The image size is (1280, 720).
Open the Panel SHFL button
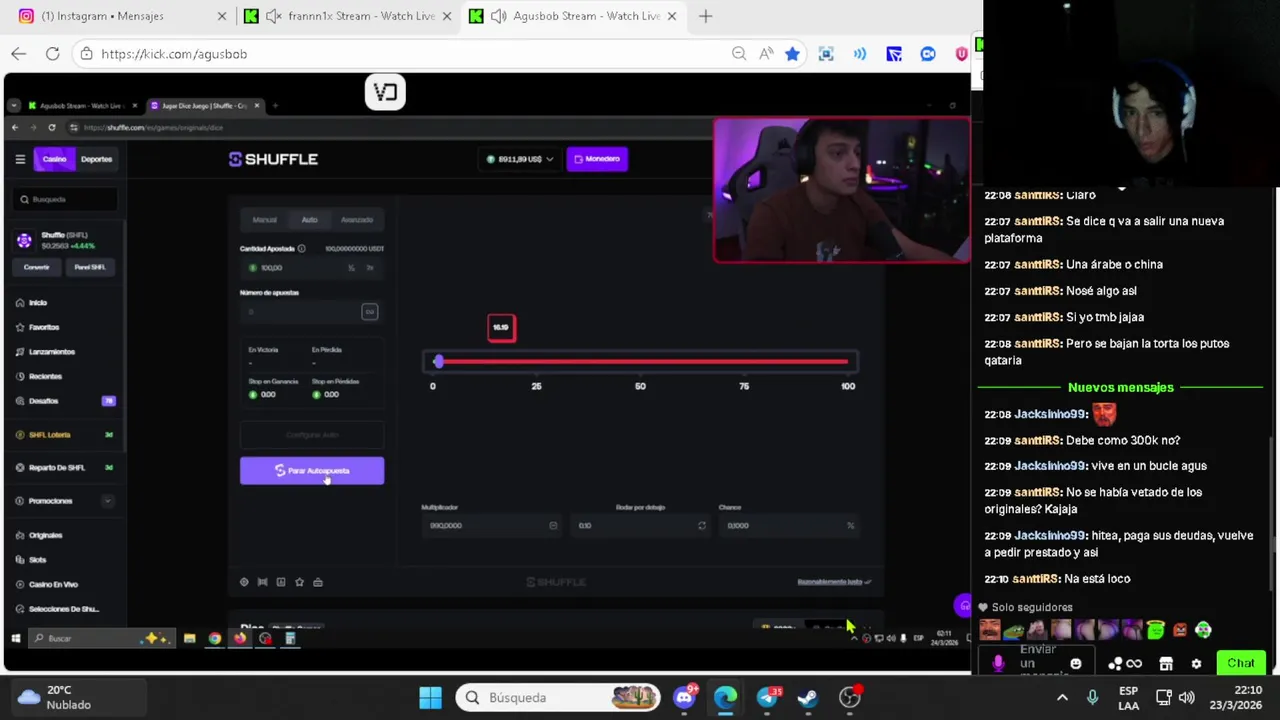(90, 267)
